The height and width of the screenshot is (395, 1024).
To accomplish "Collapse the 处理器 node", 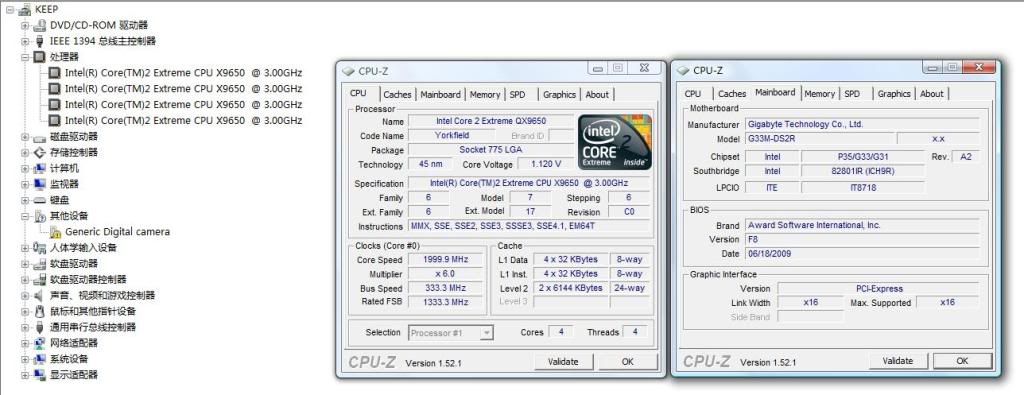I will coord(25,57).
